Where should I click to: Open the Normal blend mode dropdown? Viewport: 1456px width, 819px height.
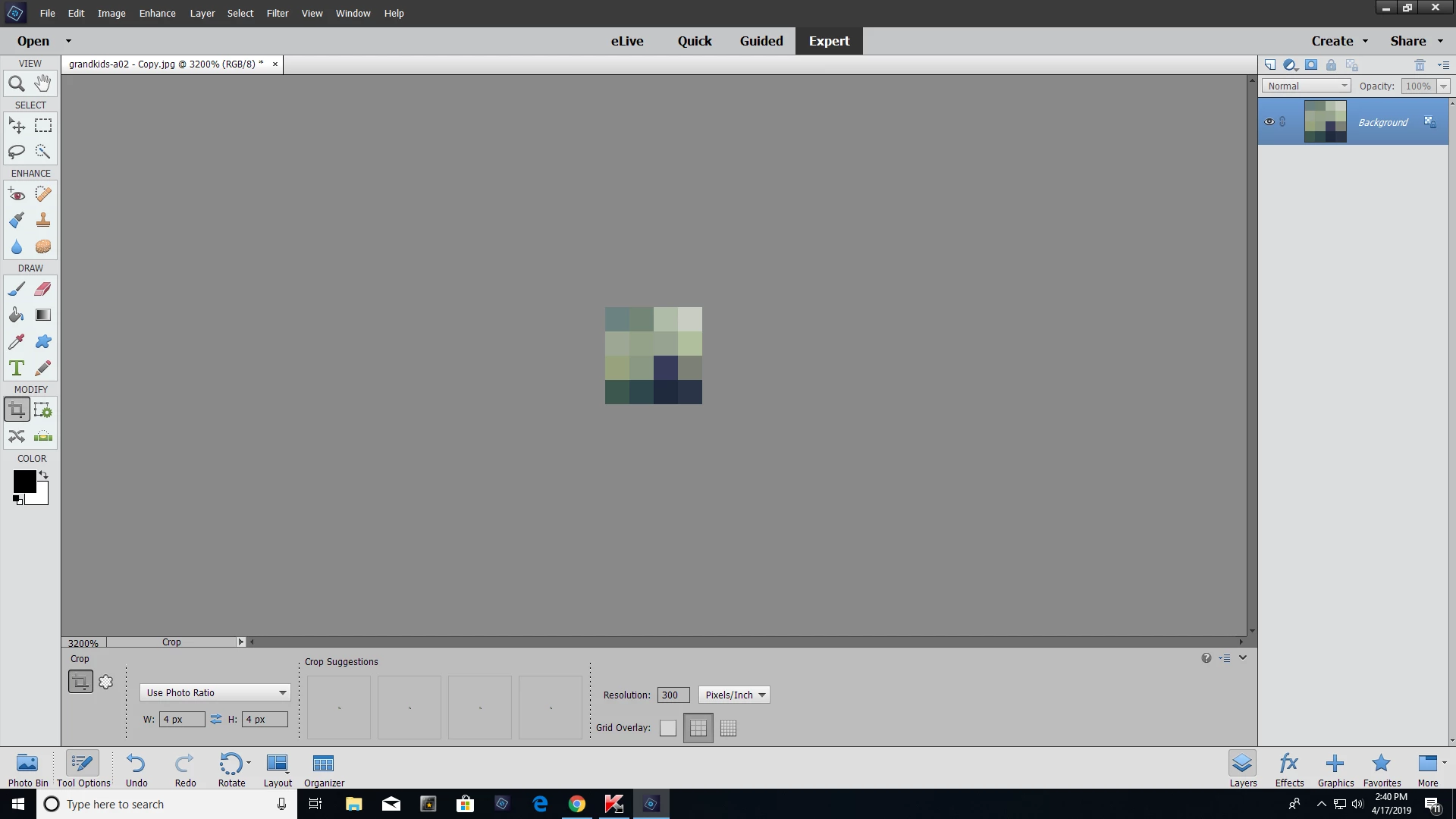(1306, 86)
